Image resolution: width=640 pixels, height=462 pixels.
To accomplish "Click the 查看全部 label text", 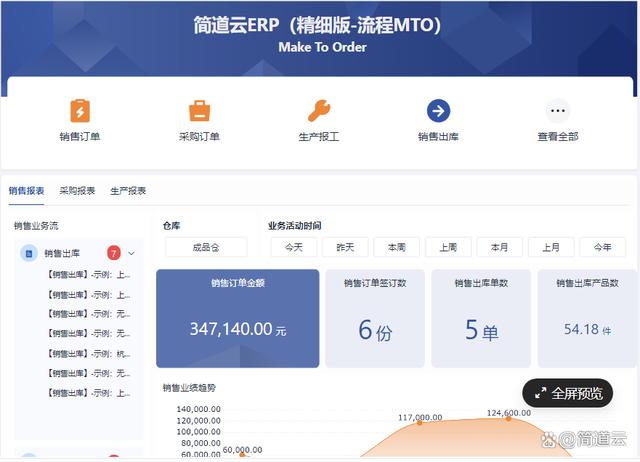I will (x=558, y=136).
